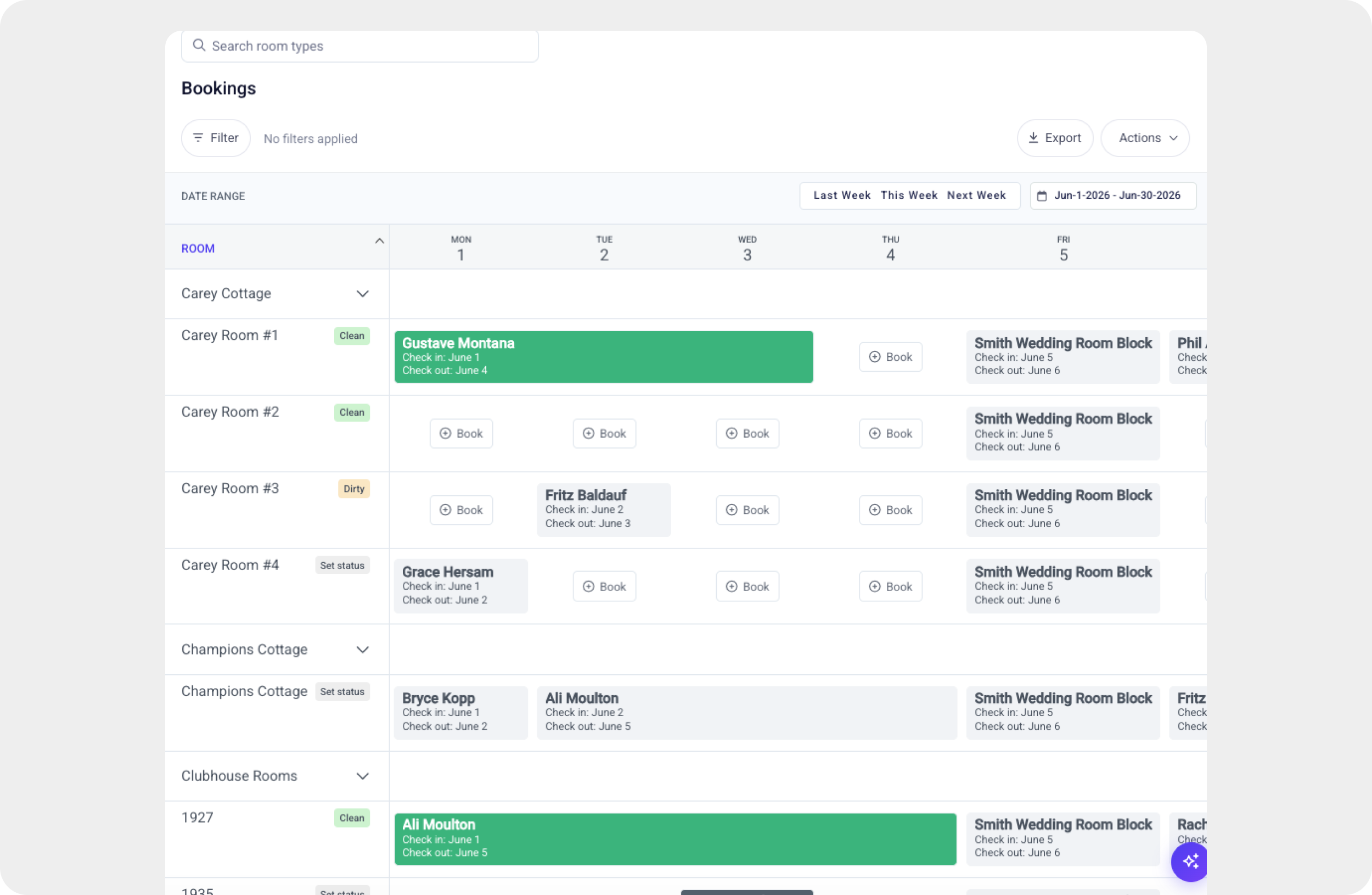
Task: Click the Carey Room #1 row label
Action: 229,335
